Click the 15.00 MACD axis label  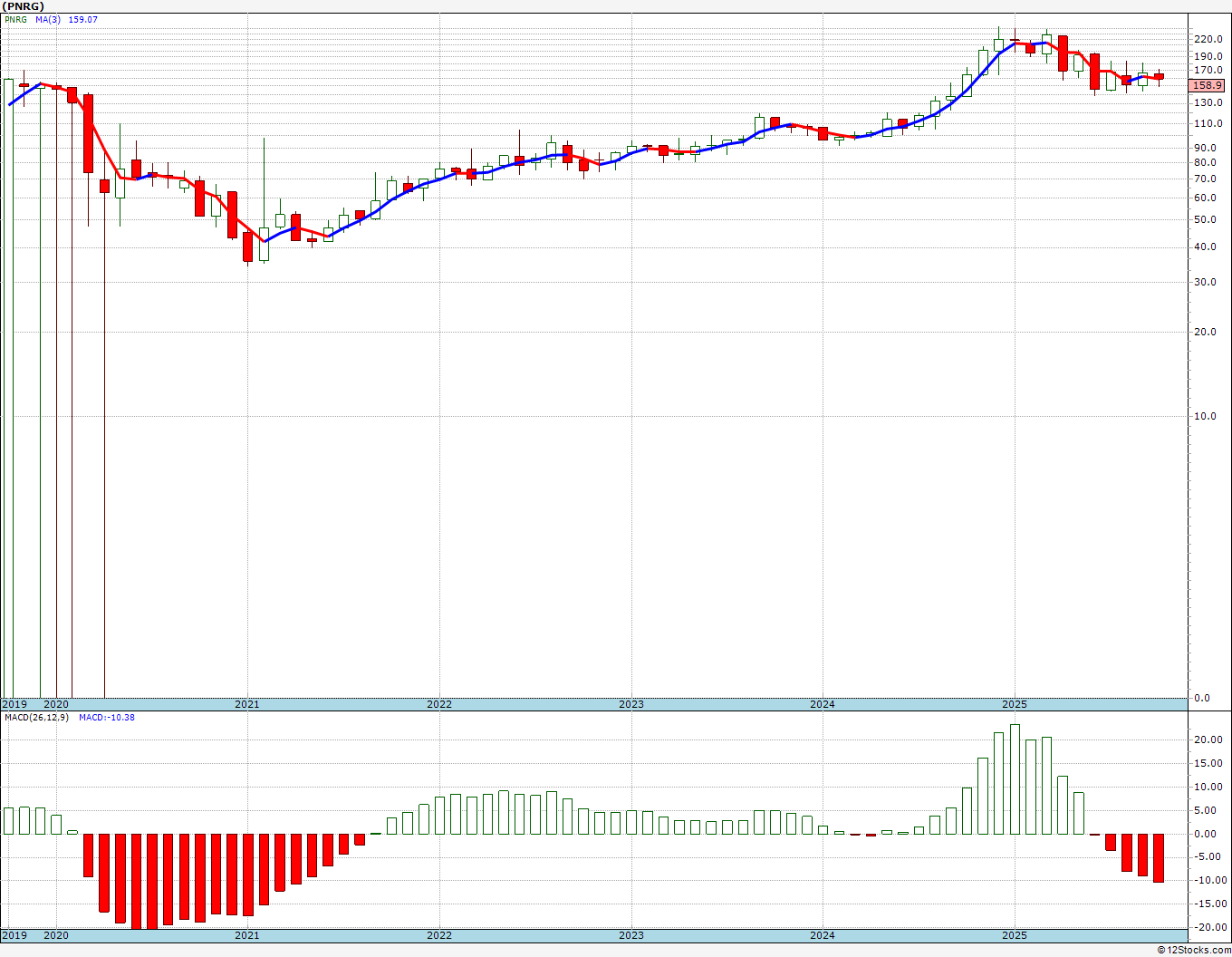[1207, 764]
